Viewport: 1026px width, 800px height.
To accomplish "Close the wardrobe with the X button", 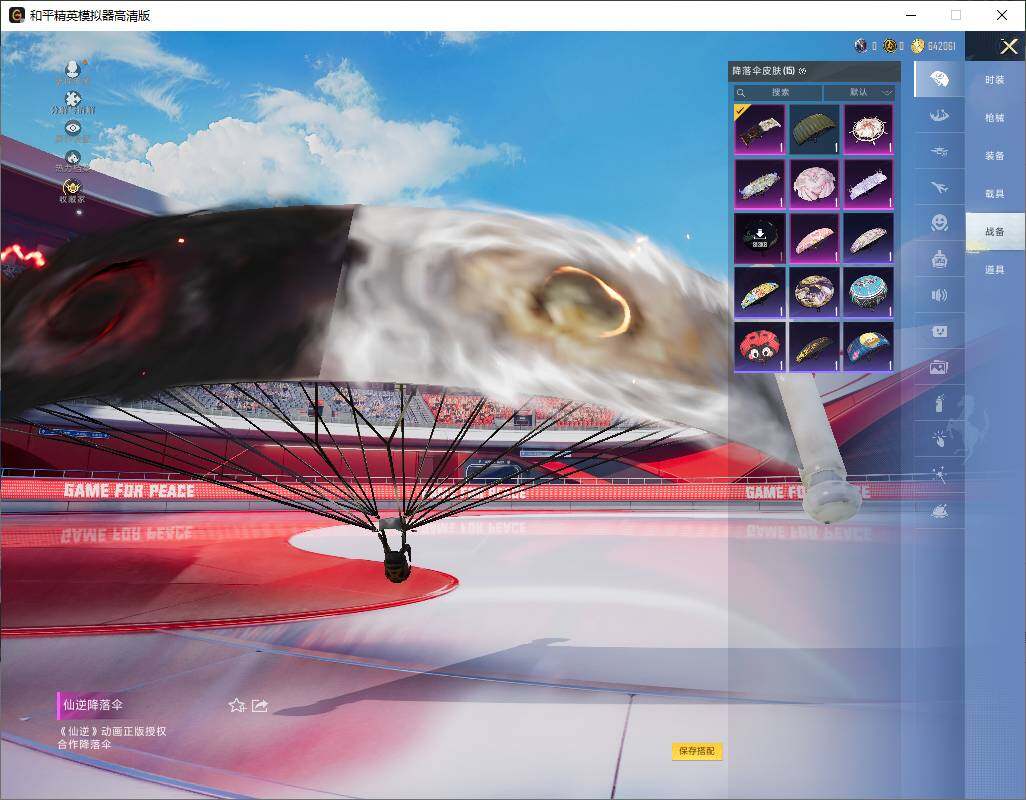I will [1008, 46].
